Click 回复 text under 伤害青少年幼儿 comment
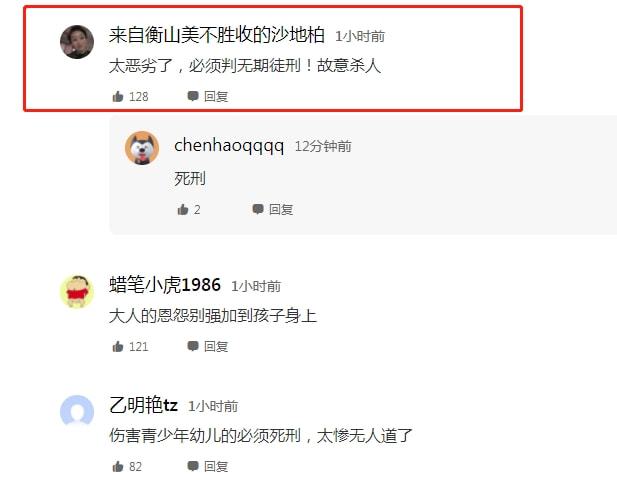 click(216, 466)
